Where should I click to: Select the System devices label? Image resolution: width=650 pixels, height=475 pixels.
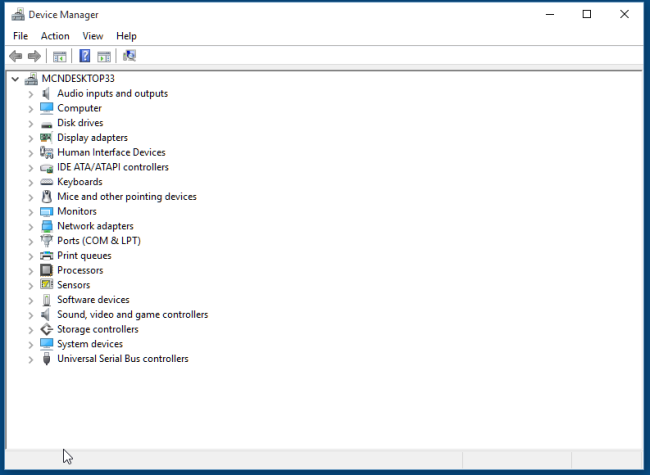click(90, 344)
